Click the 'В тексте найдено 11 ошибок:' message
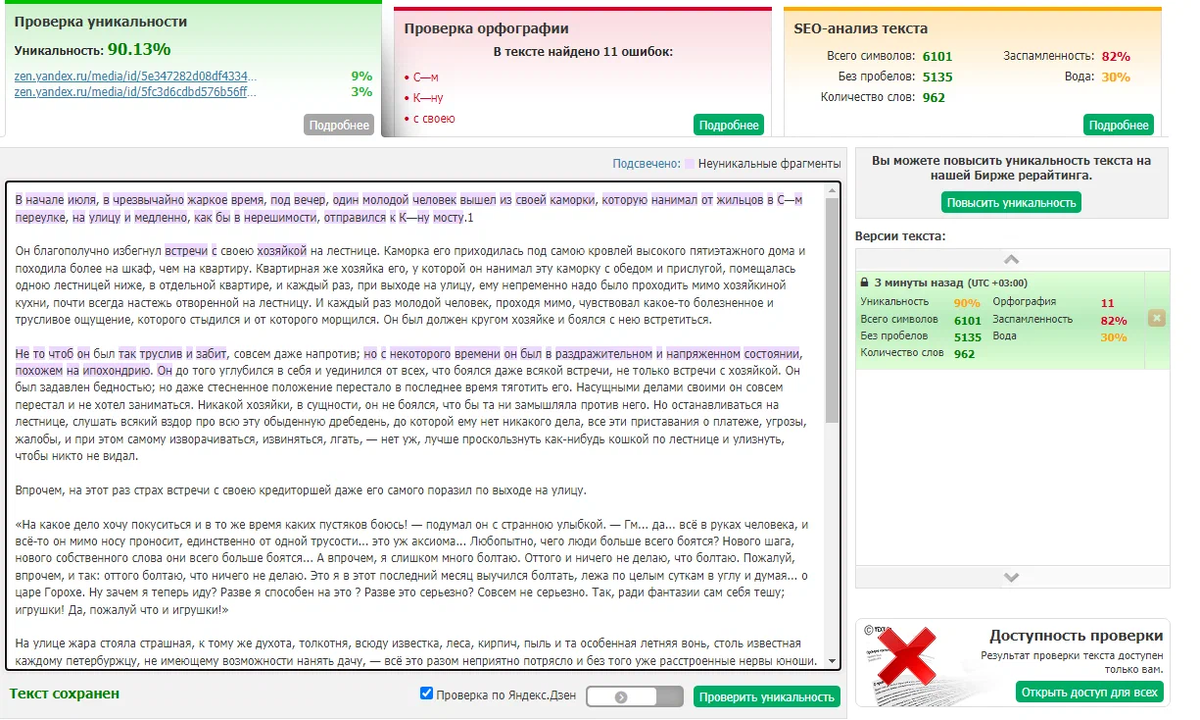 click(x=583, y=51)
